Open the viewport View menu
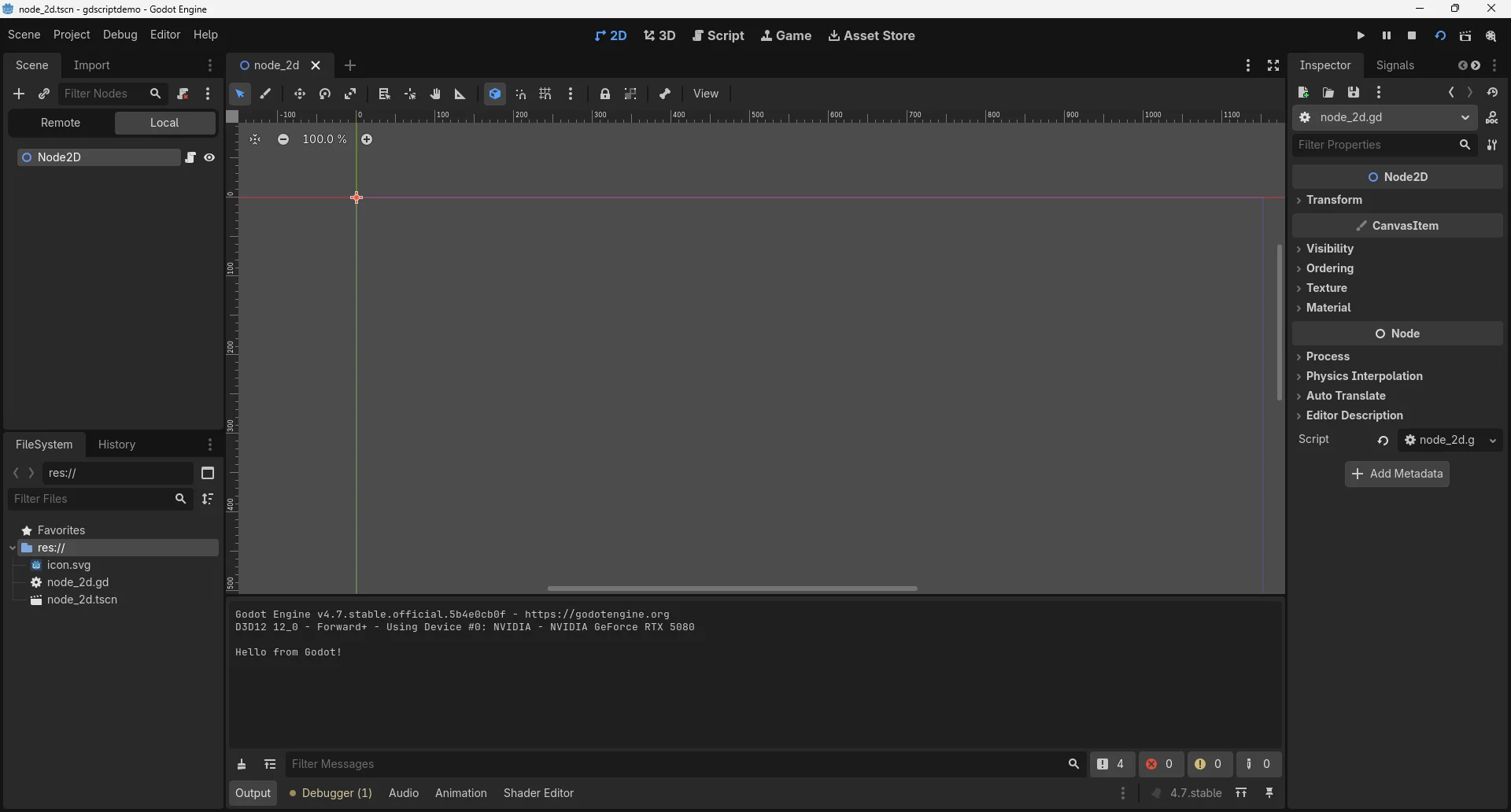Viewport: 1511px width, 812px height. coord(706,94)
